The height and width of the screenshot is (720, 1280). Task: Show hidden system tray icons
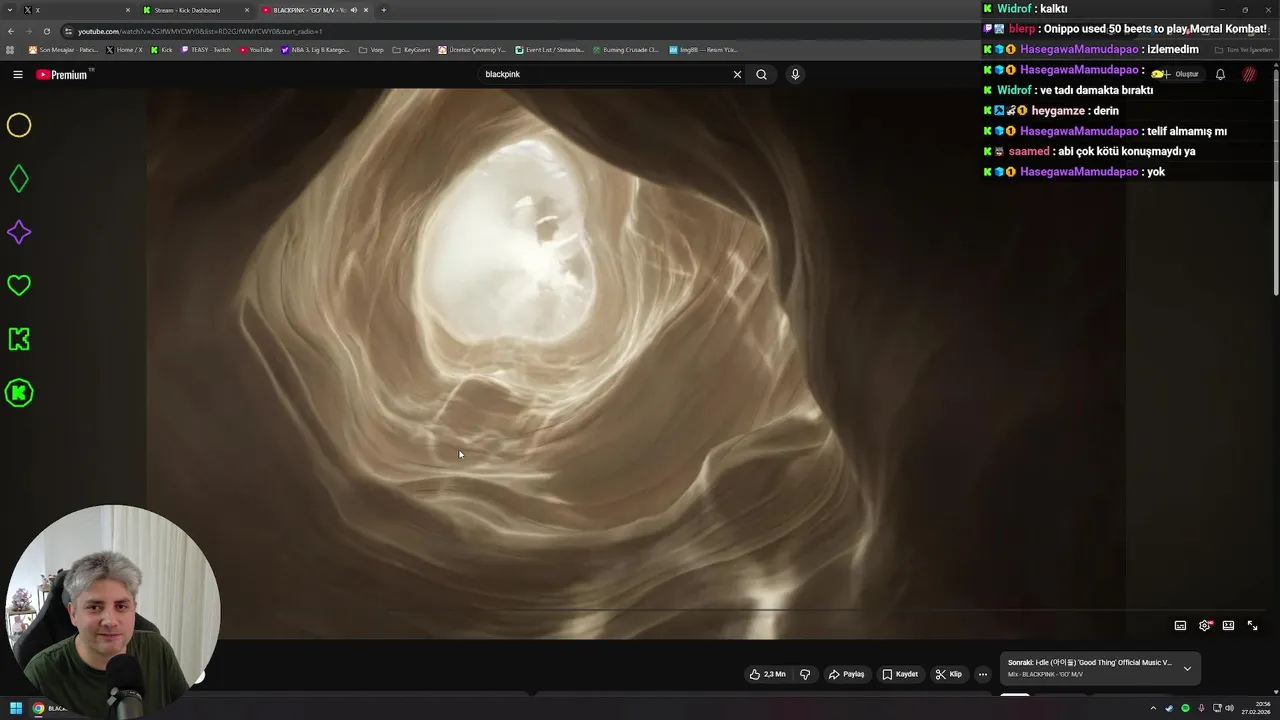click(1153, 708)
